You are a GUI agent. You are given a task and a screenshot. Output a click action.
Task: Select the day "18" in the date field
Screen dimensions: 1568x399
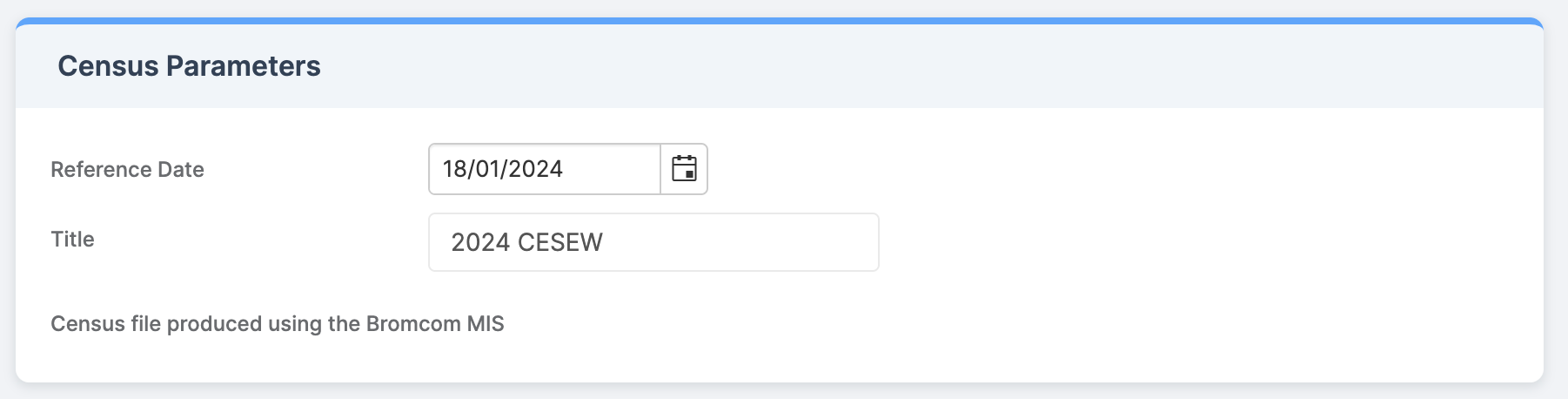tap(455, 169)
